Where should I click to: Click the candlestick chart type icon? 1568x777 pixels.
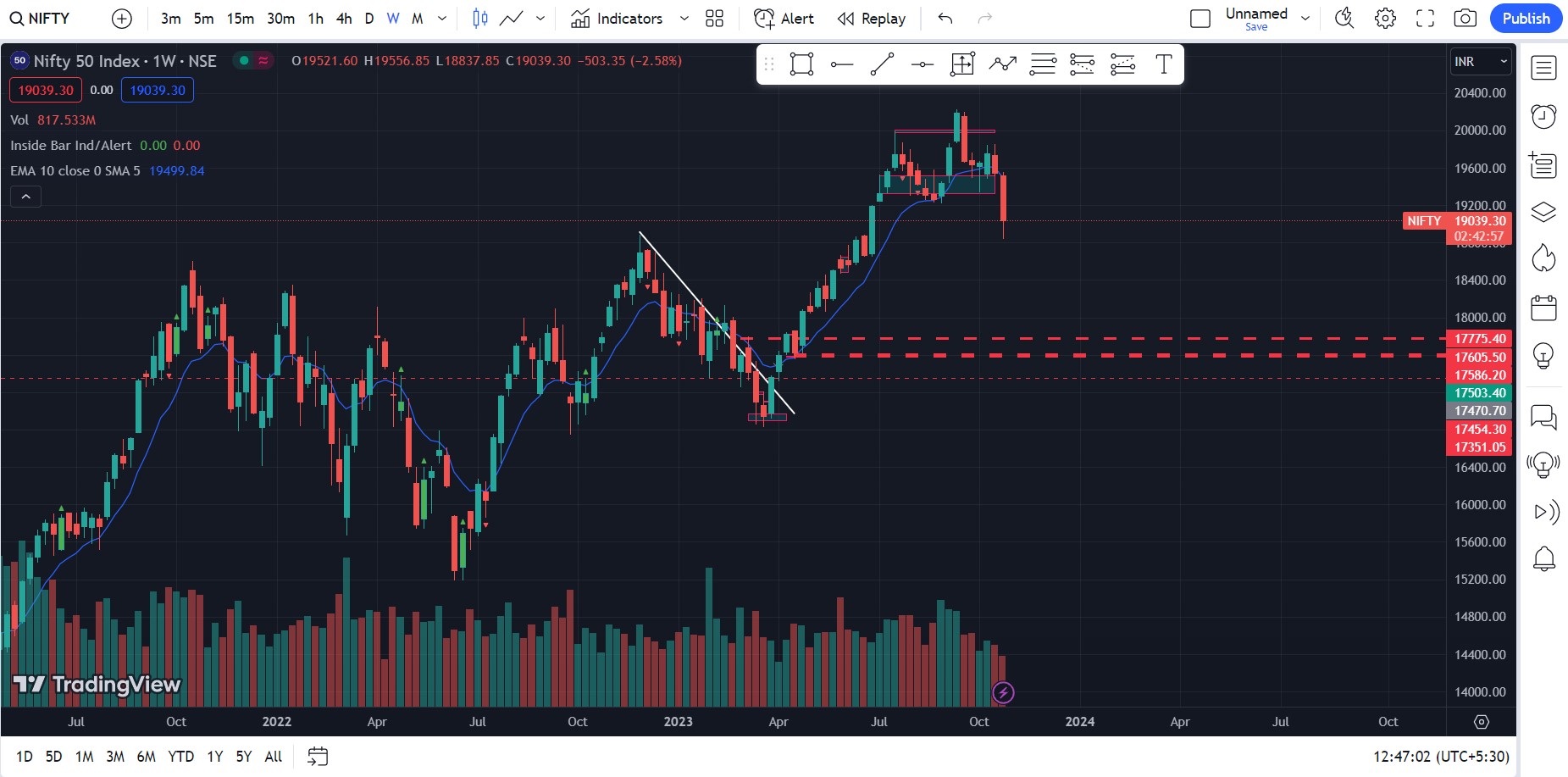479,19
